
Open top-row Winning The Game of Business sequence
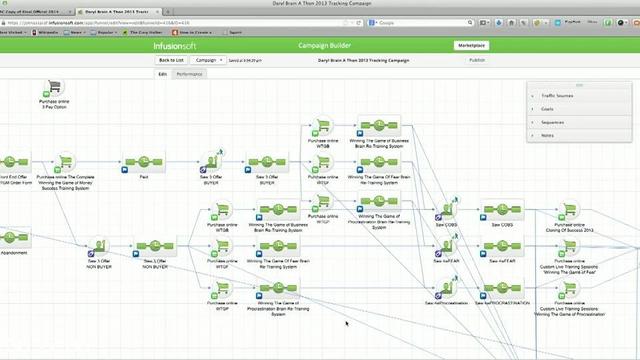pos(379,126)
